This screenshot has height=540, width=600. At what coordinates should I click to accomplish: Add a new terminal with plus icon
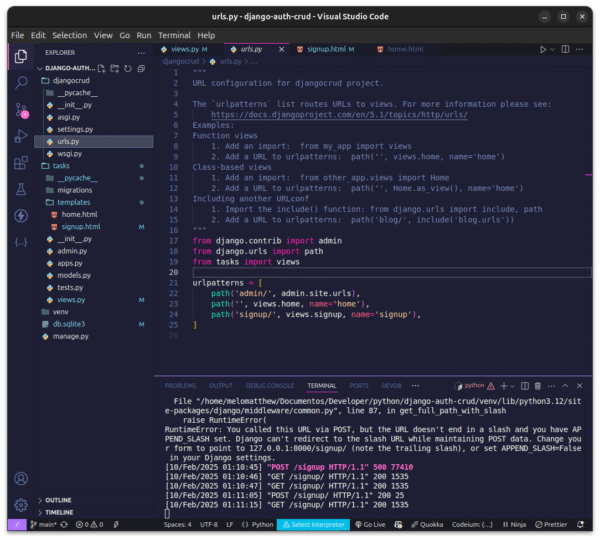(504, 386)
